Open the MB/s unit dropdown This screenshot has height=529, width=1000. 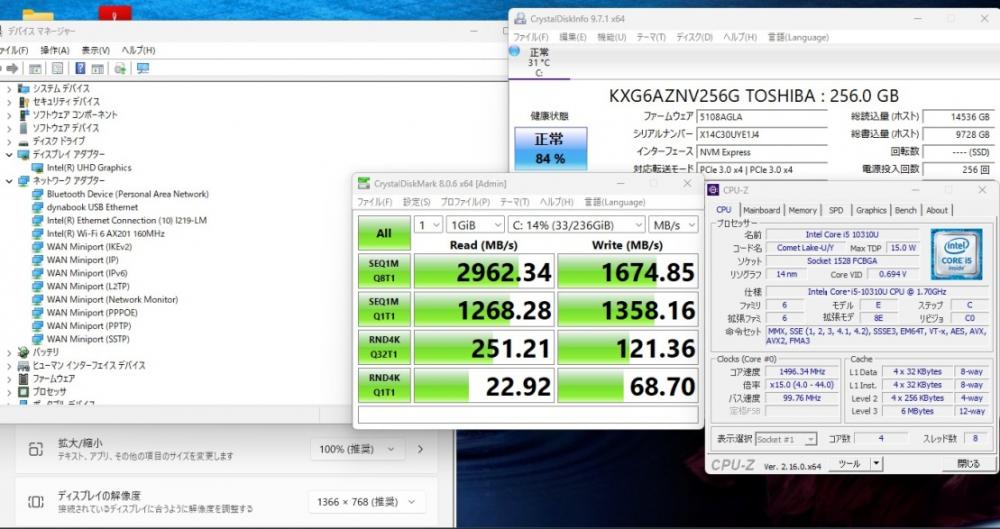tap(673, 225)
